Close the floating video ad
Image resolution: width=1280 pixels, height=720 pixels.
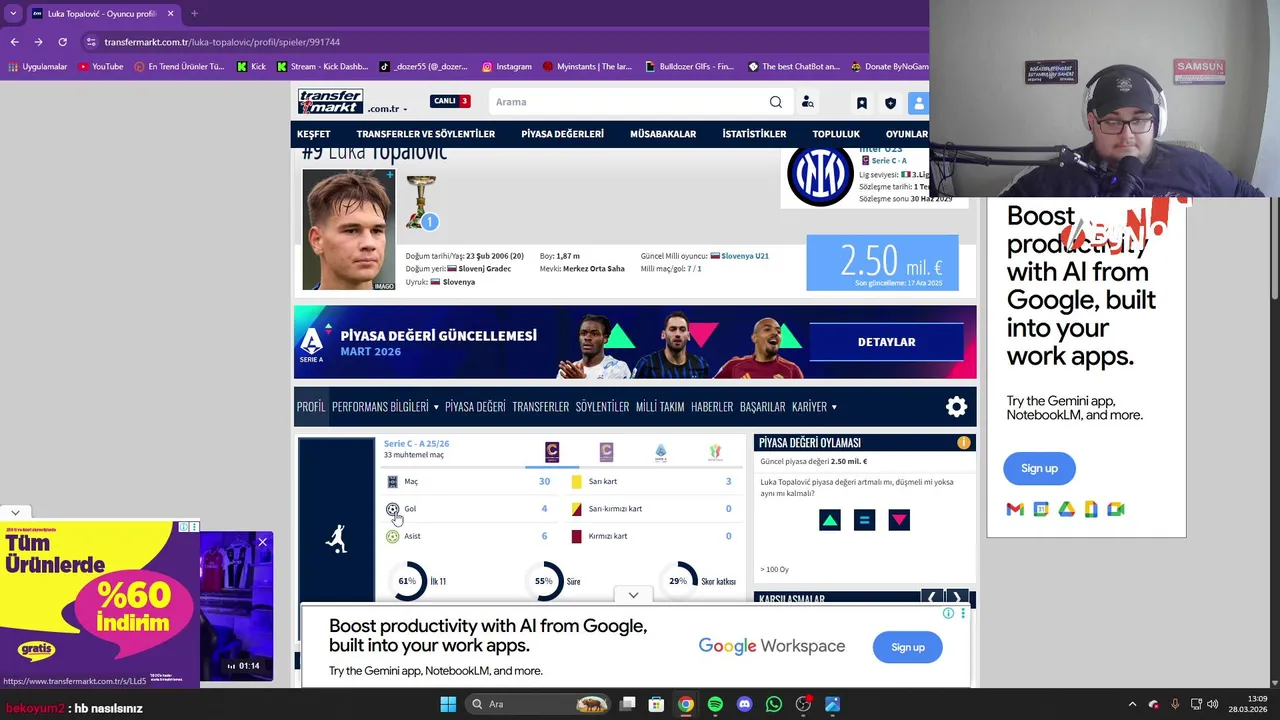[262, 542]
